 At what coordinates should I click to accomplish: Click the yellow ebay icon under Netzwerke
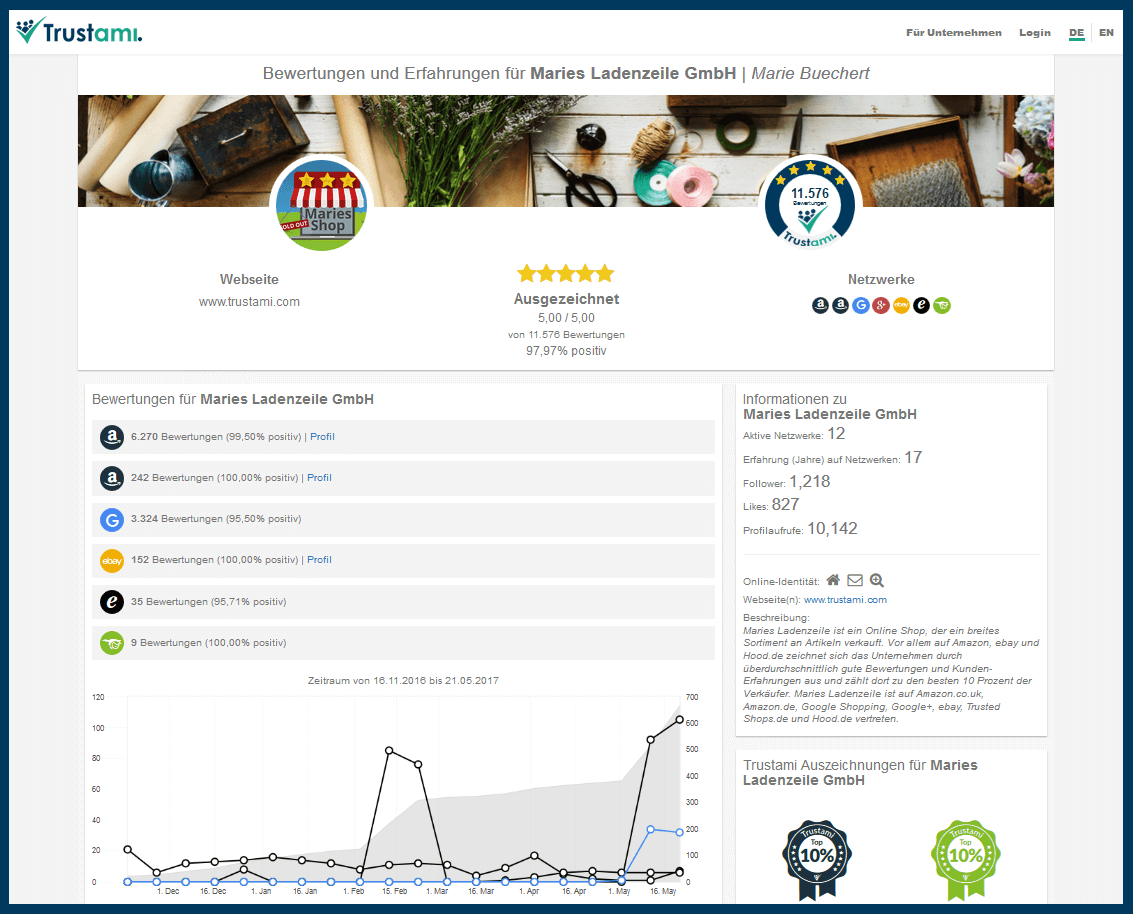[901, 306]
